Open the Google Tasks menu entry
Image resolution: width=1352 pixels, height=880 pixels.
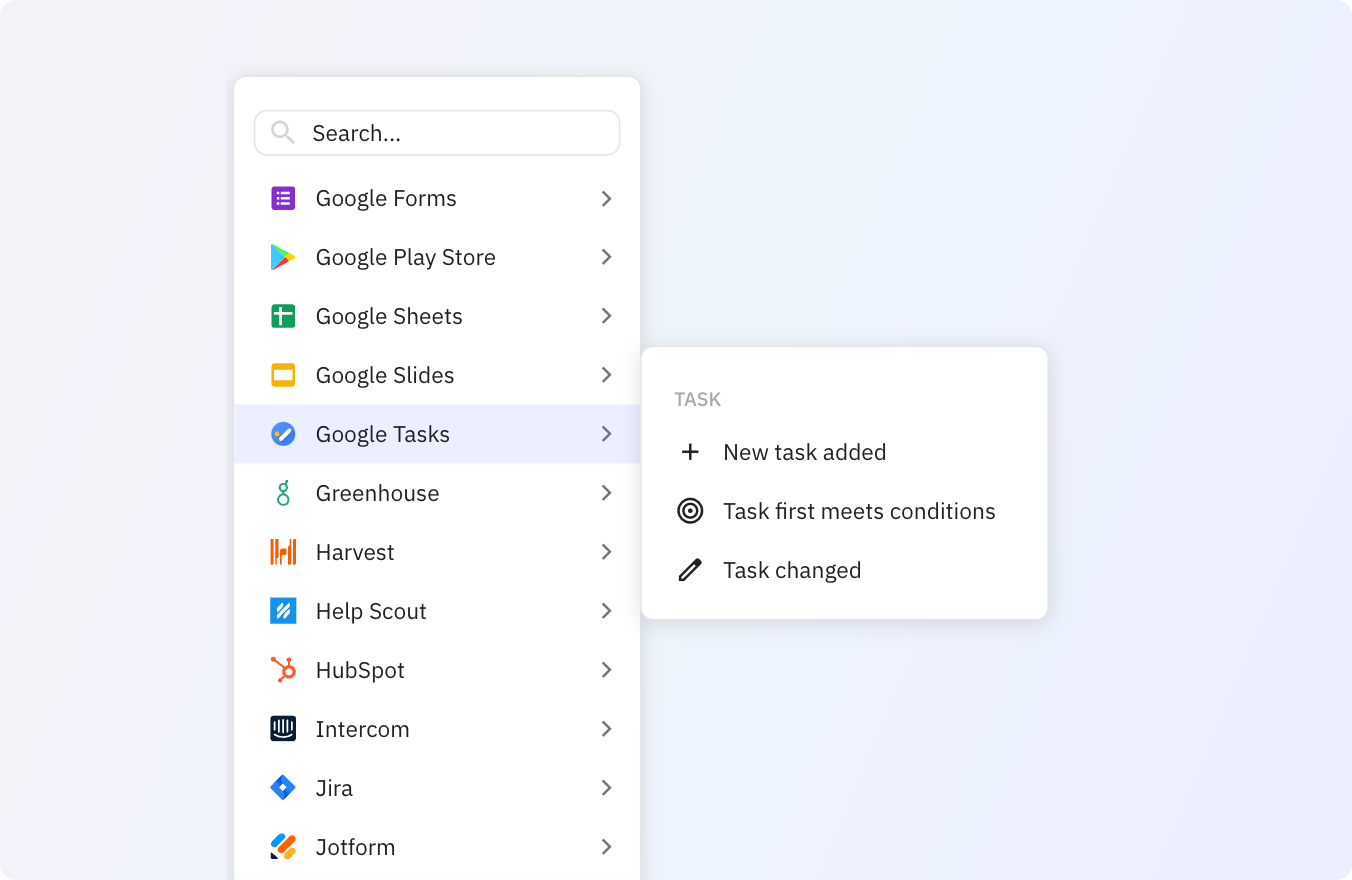437,434
